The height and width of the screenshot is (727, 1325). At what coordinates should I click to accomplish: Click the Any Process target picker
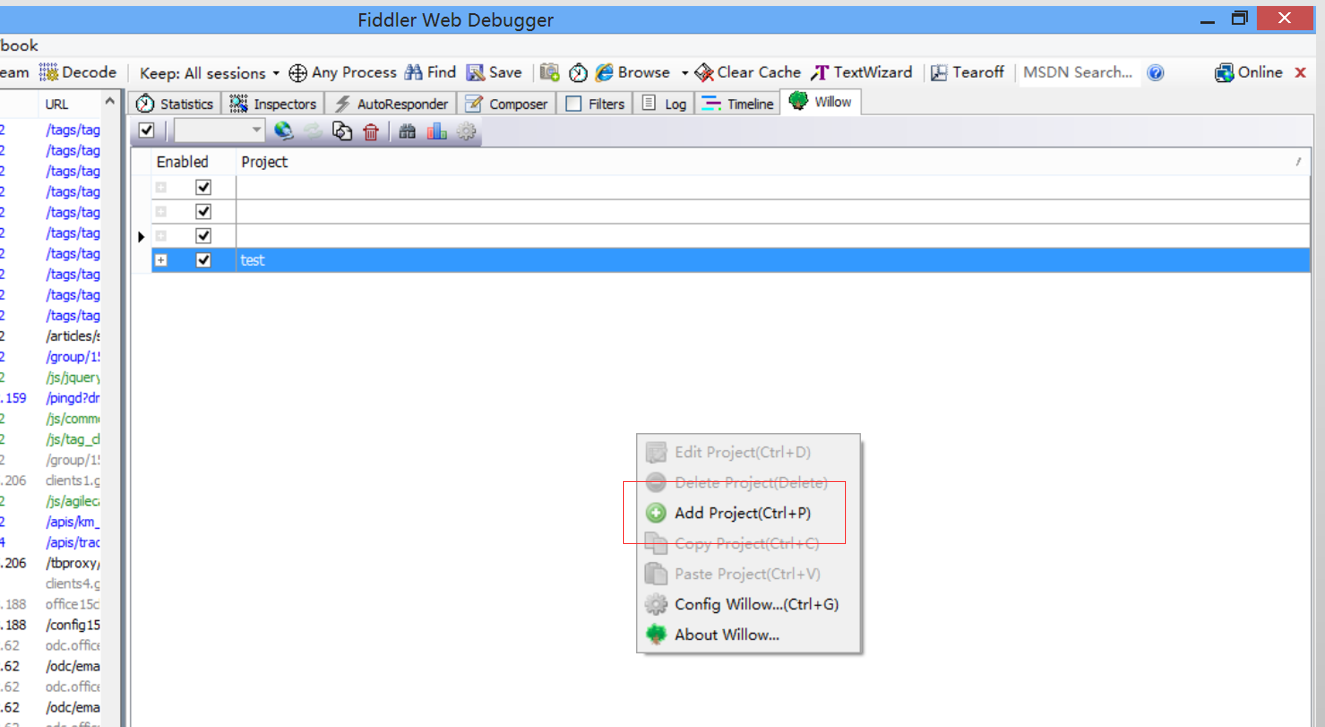click(343, 72)
